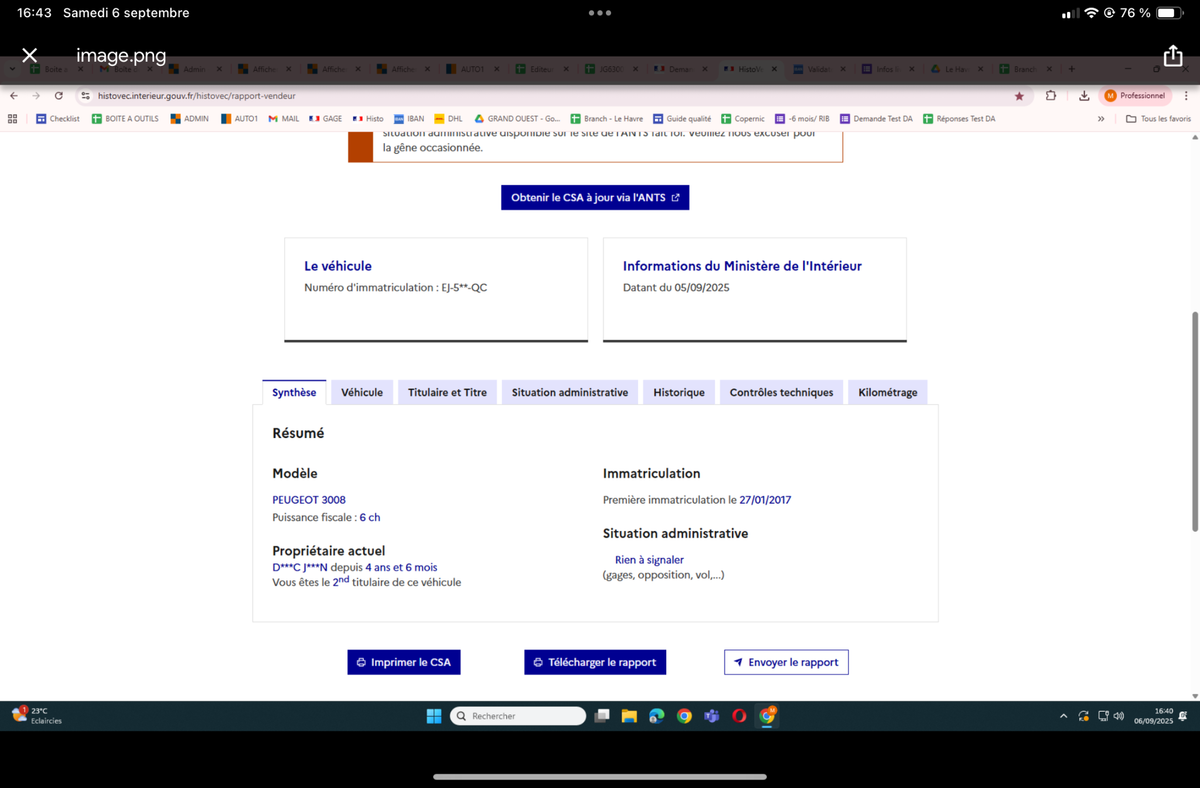Close the image.png viewer with the X
The image size is (1200, 788).
click(x=30, y=55)
